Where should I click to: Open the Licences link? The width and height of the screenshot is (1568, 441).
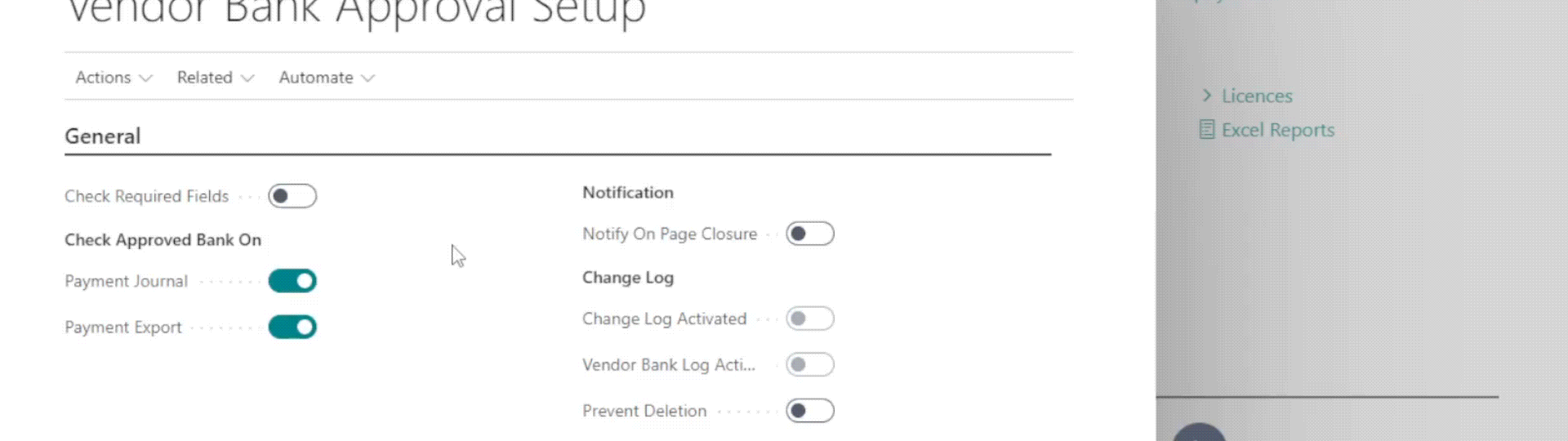click(x=1257, y=96)
